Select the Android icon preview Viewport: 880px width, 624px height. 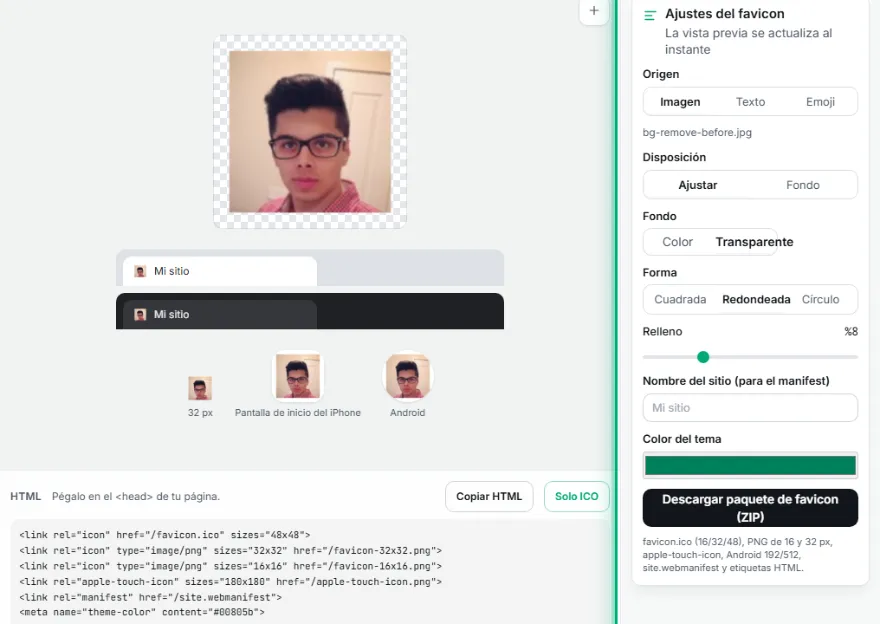click(x=407, y=375)
